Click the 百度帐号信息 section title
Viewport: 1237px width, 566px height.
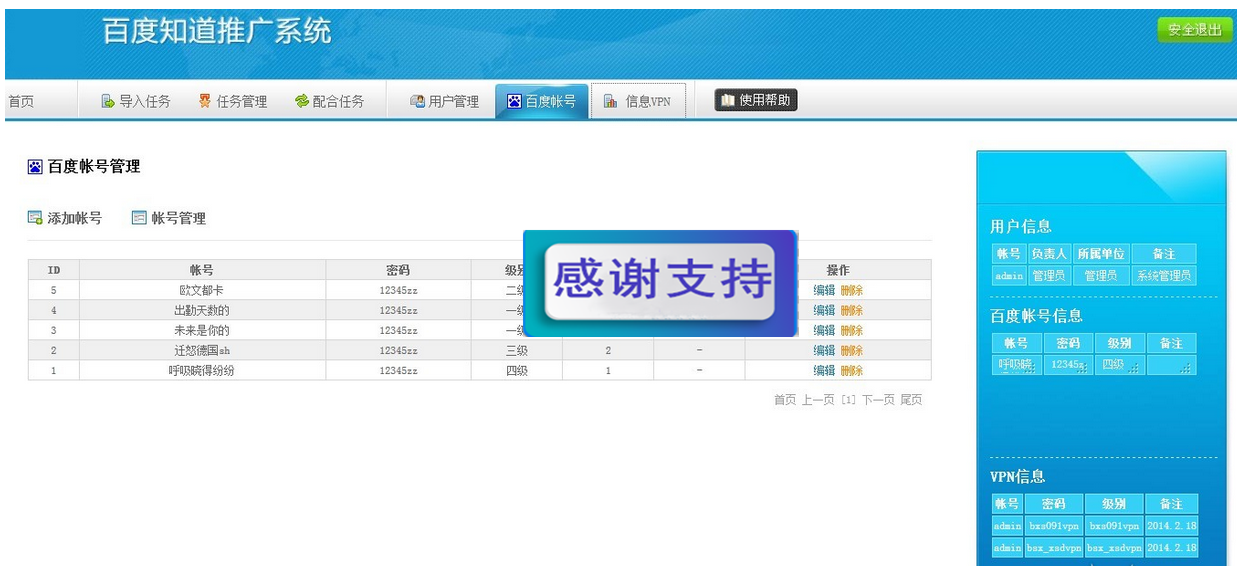(x=1036, y=316)
